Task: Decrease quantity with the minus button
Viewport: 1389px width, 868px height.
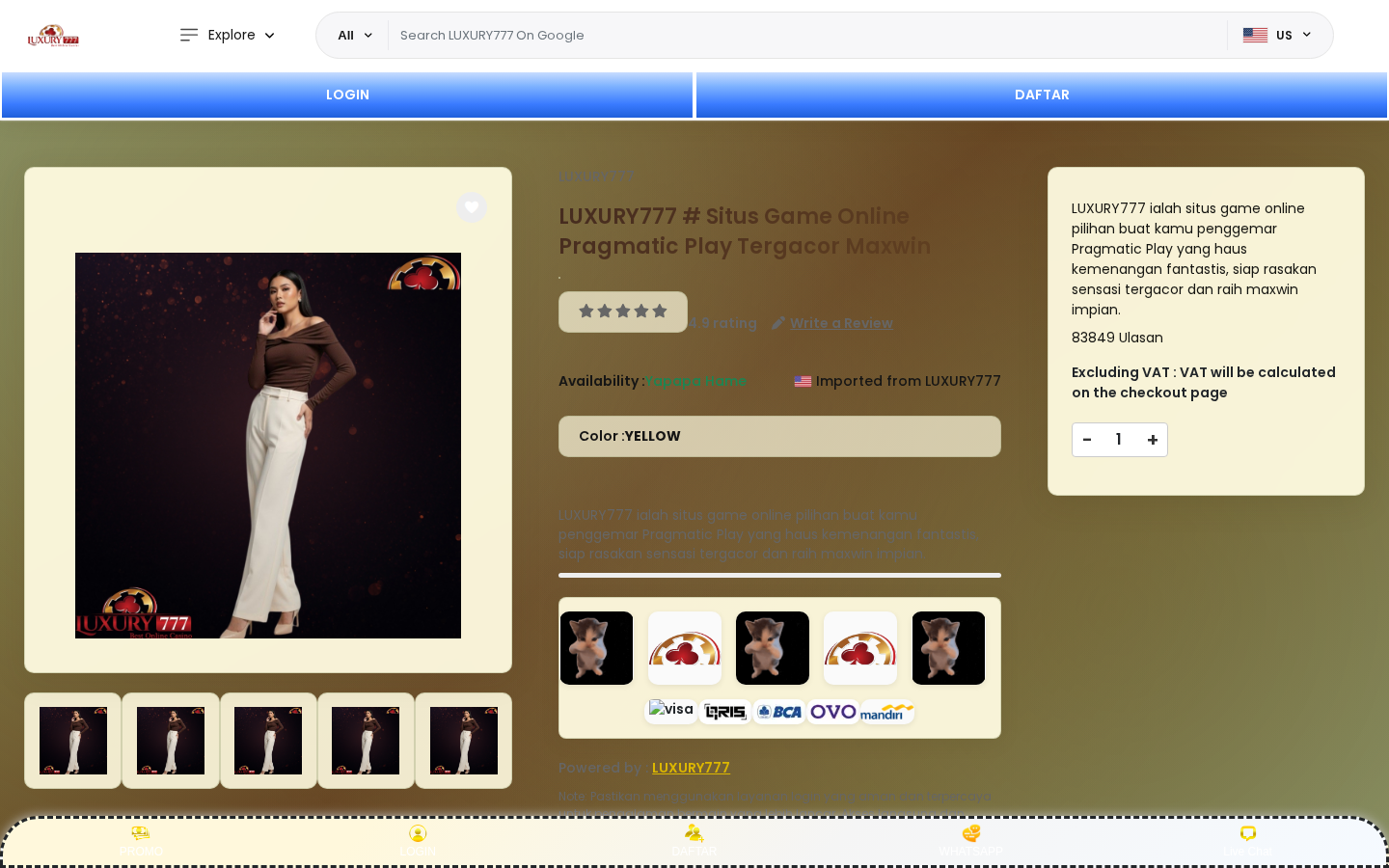Action: click(1087, 440)
